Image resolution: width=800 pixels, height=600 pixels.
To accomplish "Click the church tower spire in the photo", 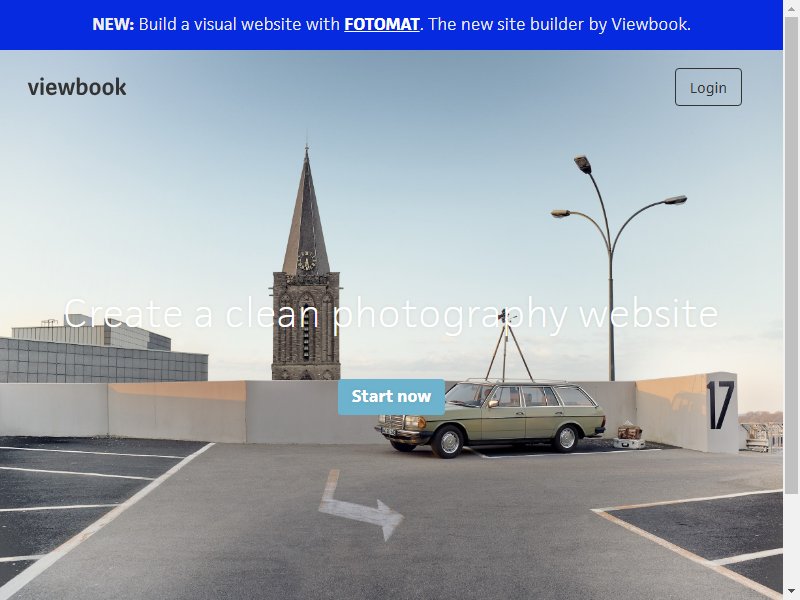I will [x=306, y=212].
